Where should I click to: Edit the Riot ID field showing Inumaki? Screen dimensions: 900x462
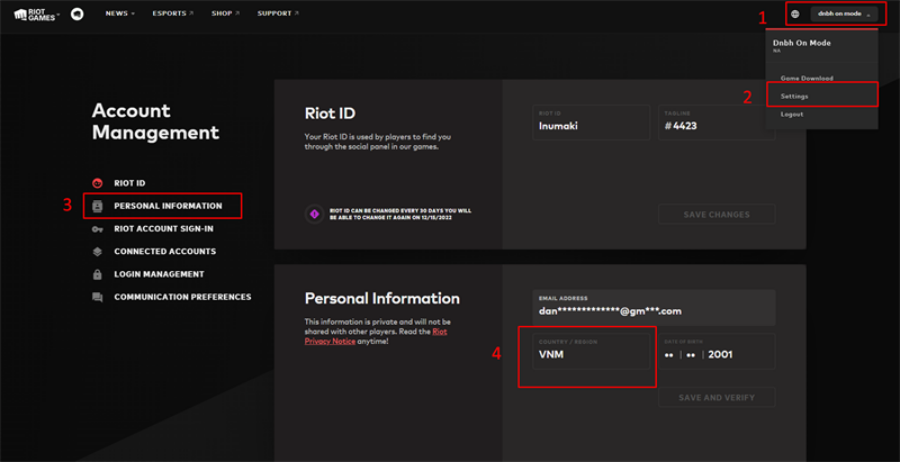(591, 122)
